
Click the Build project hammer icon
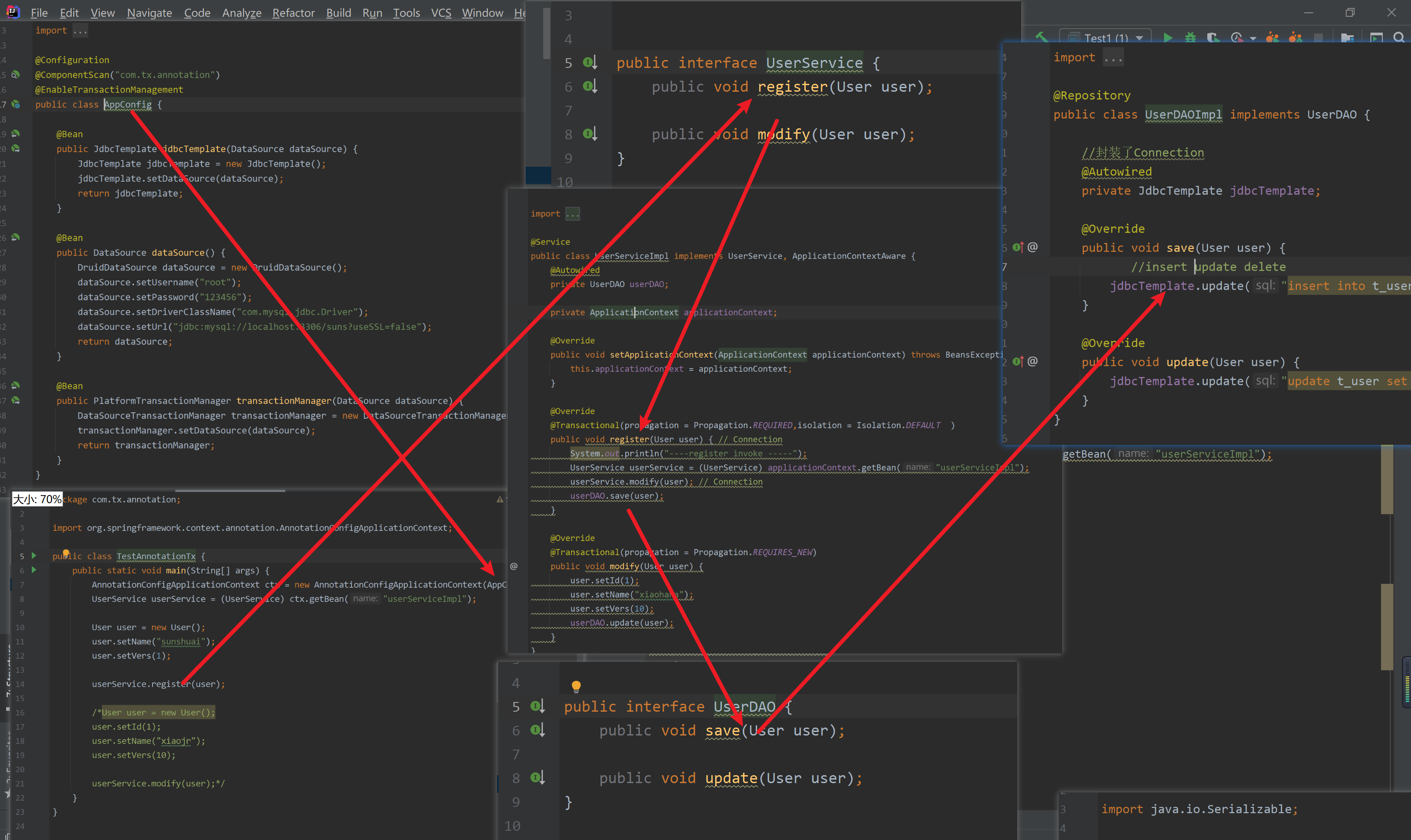(x=1041, y=38)
